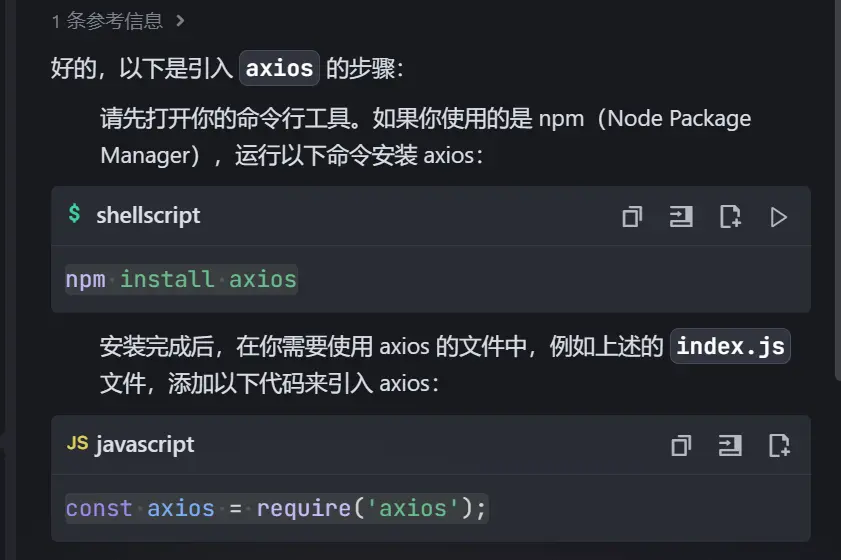Screen dimensions: 841x560
Task: Copy the shellscript code block
Action: tap(632, 216)
